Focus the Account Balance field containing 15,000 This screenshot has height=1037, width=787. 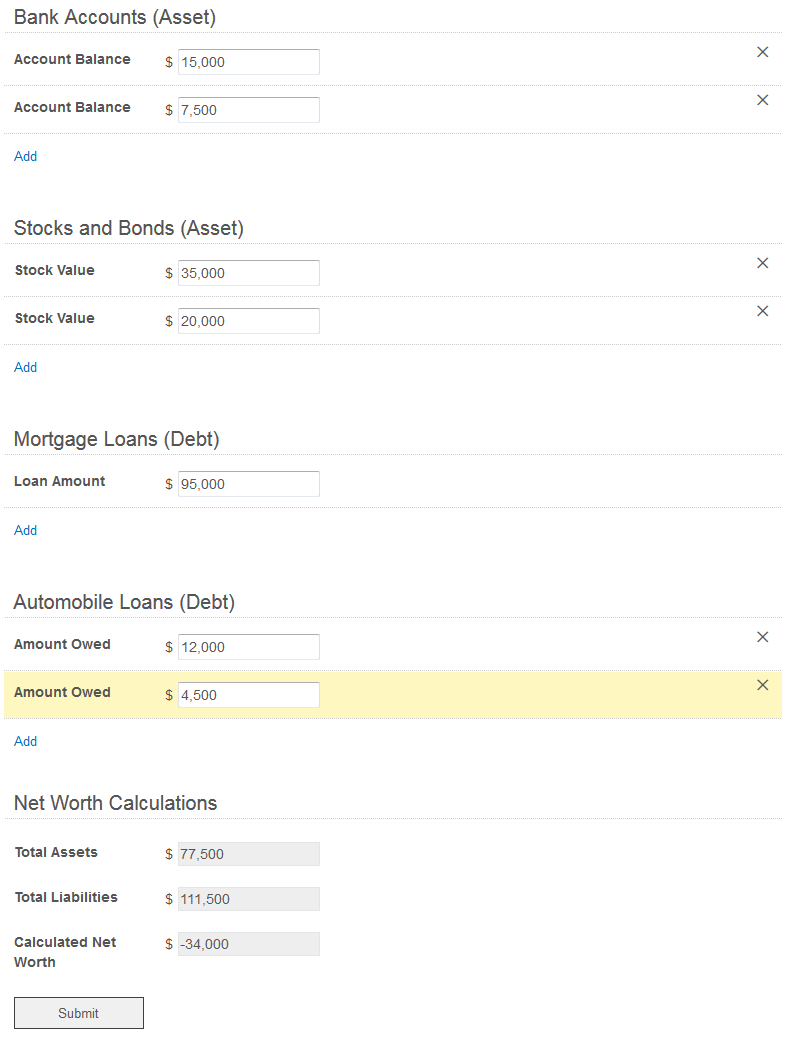click(248, 62)
